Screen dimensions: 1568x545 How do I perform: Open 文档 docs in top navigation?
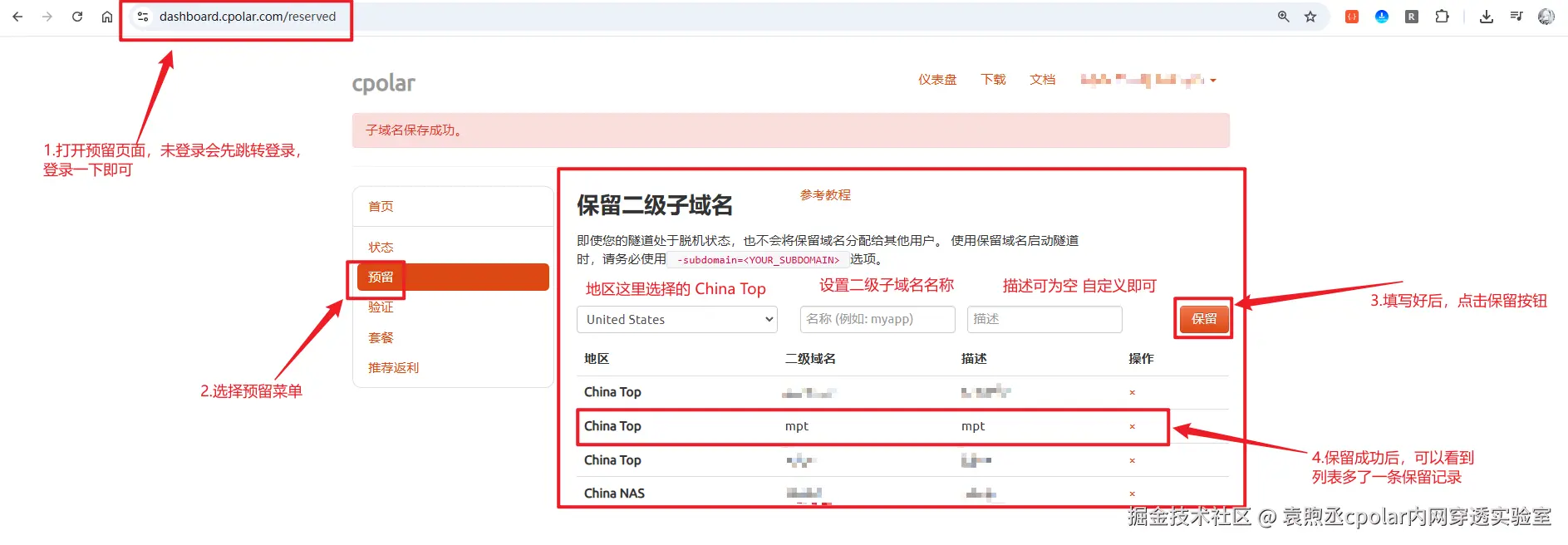tap(1043, 80)
